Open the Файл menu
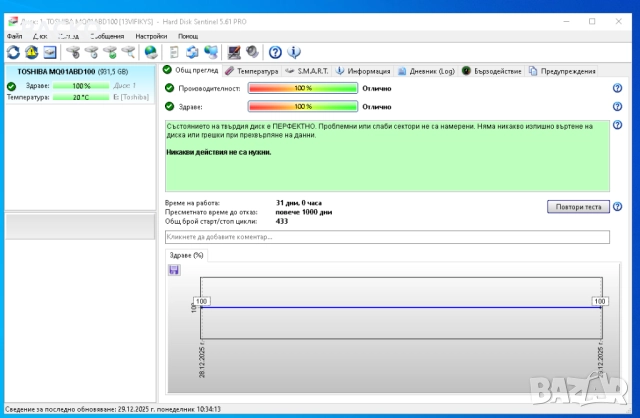 [x=14, y=35]
